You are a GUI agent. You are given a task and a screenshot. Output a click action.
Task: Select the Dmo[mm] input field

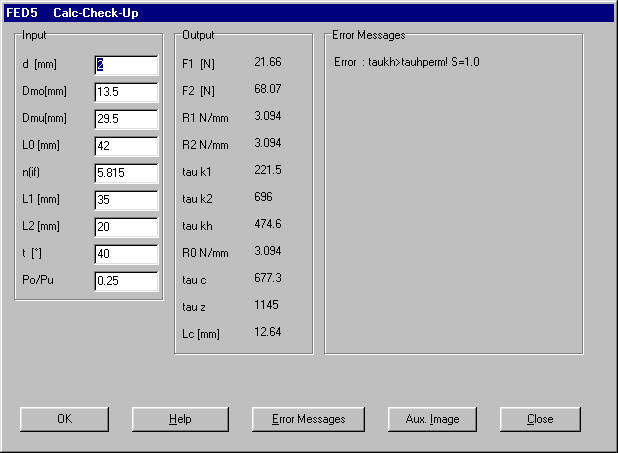[126, 92]
